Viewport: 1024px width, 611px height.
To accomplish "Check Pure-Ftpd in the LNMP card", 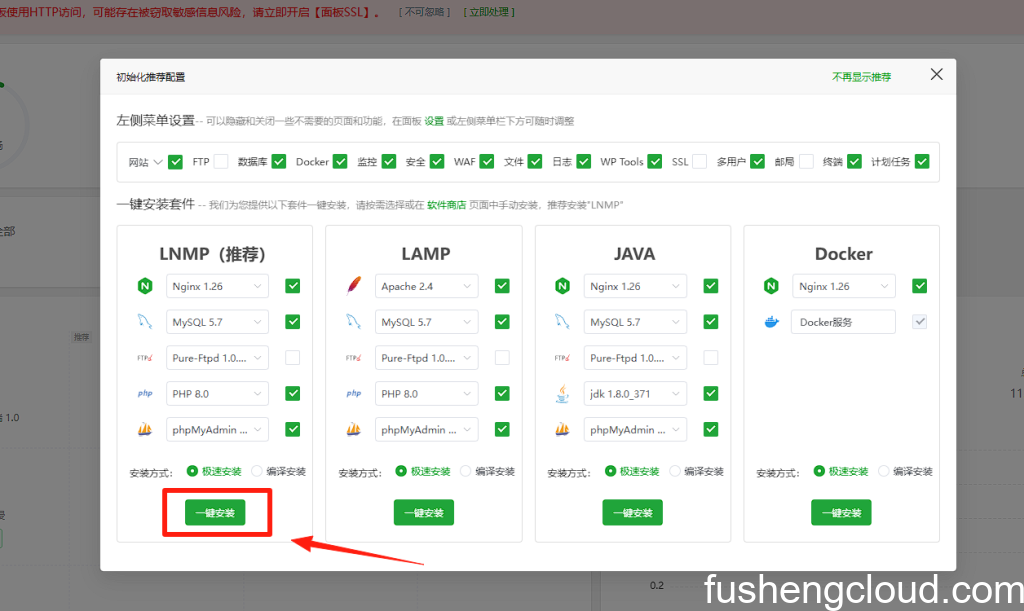I will click(293, 358).
